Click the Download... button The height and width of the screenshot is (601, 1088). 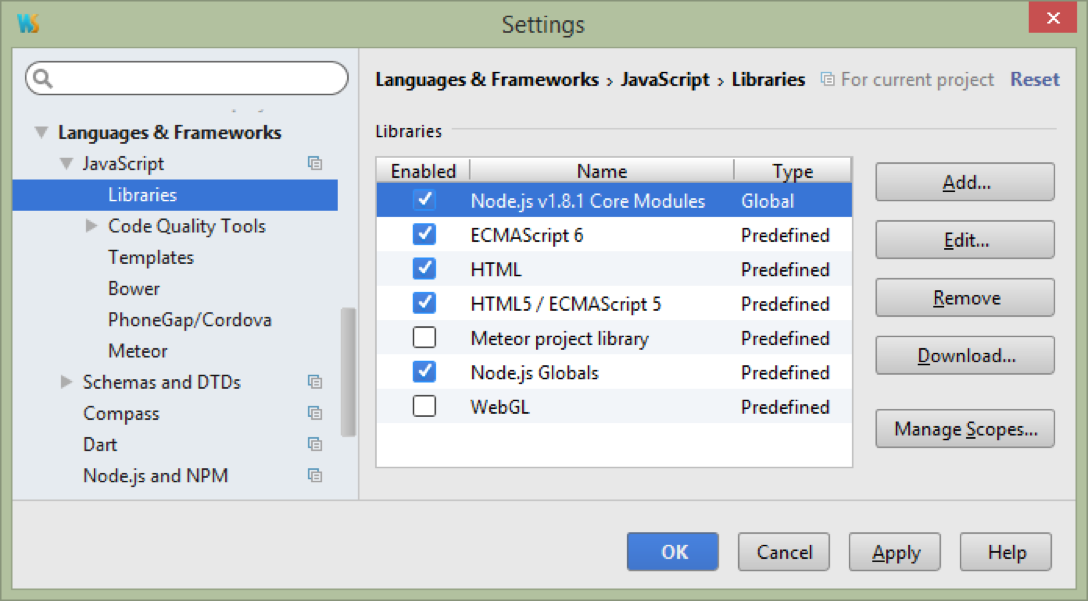point(965,355)
